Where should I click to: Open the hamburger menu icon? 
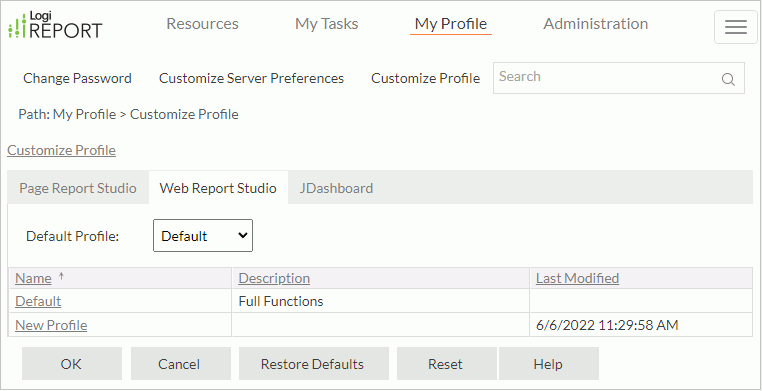coord(736,27)
